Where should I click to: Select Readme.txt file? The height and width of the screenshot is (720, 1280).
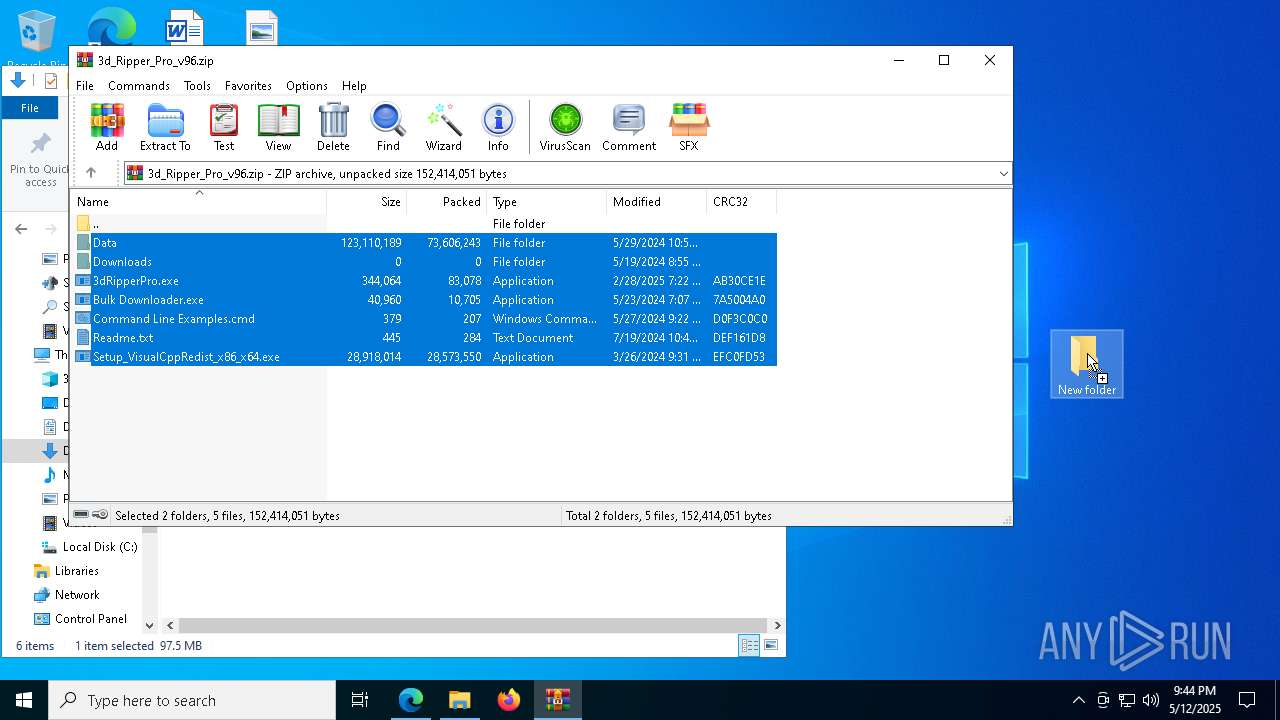point(425,338)
